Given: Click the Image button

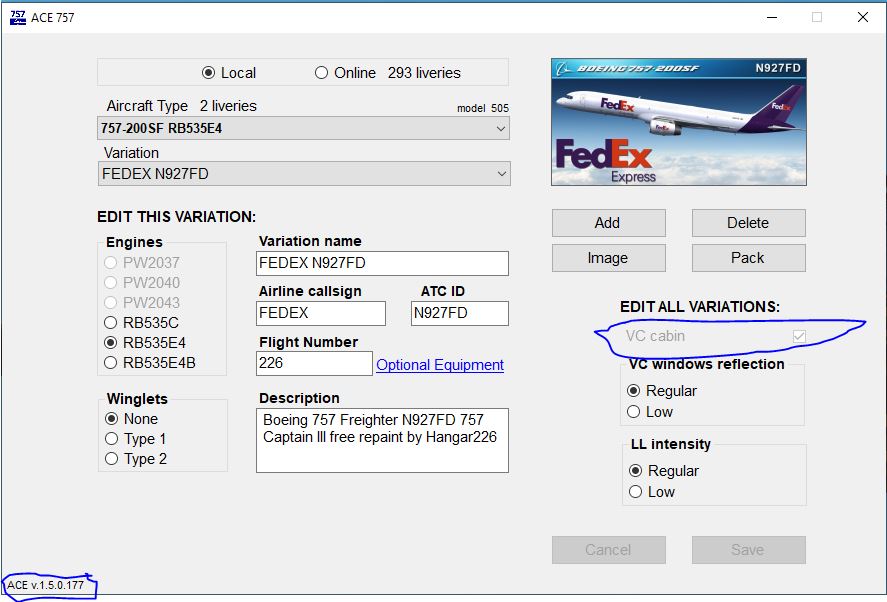Looking at the screenshot, I should tap(608, 258).
